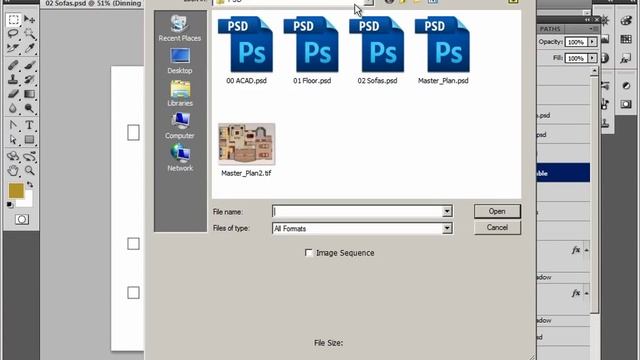Select file Master_Plan.psd

(x=443, y=51)
